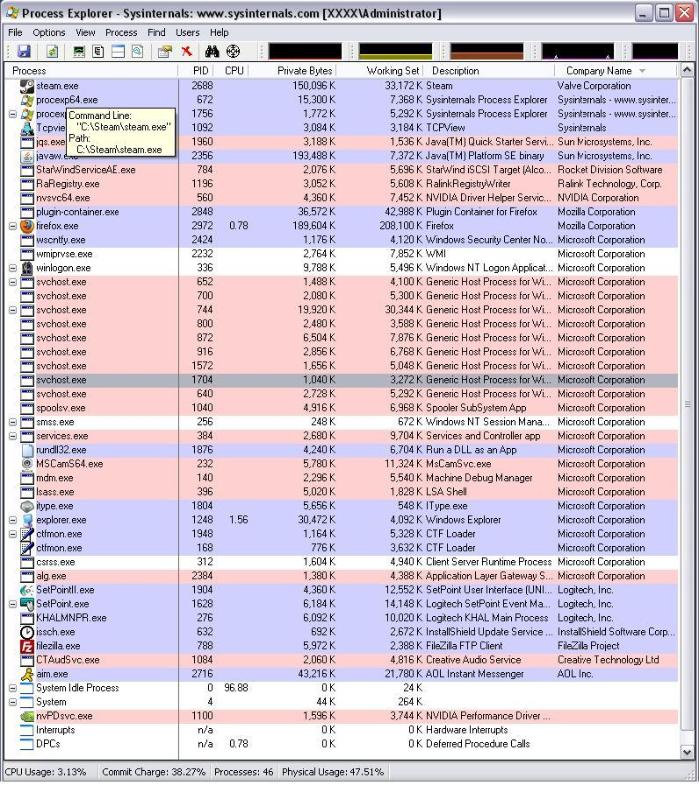Click the Sort by Description column header
Screen dimensions: 699x792
pyautogui.click(x=489, y=71)
